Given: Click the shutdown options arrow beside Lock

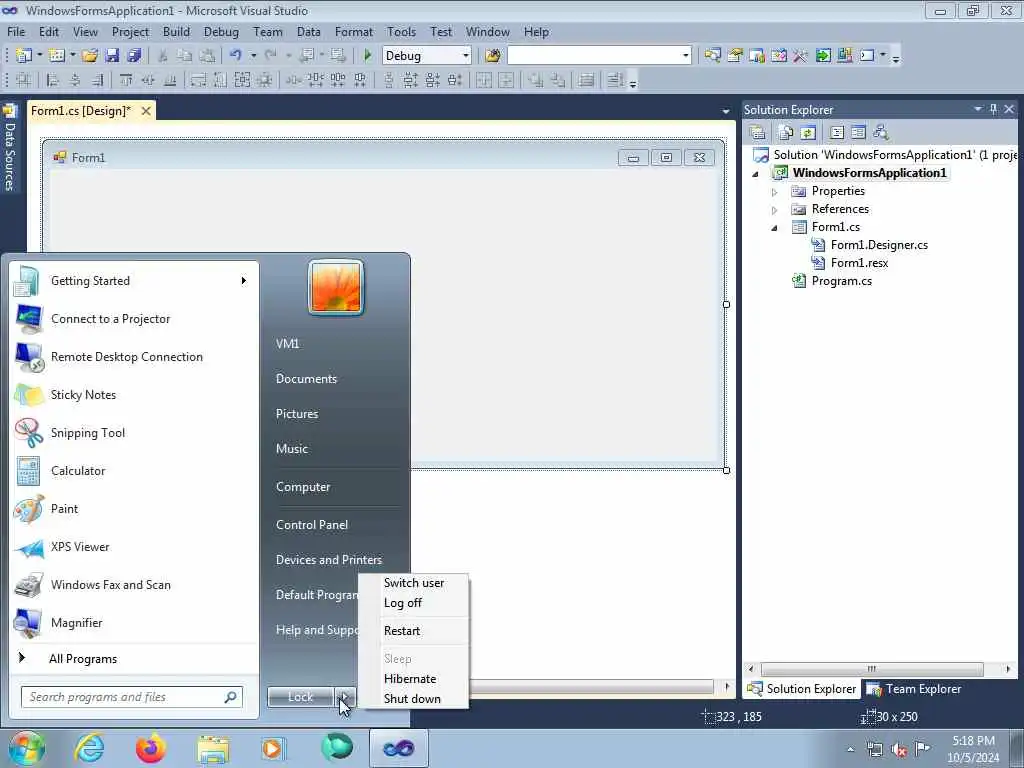Looking at the screenshot, I should (x=346, y=697).
